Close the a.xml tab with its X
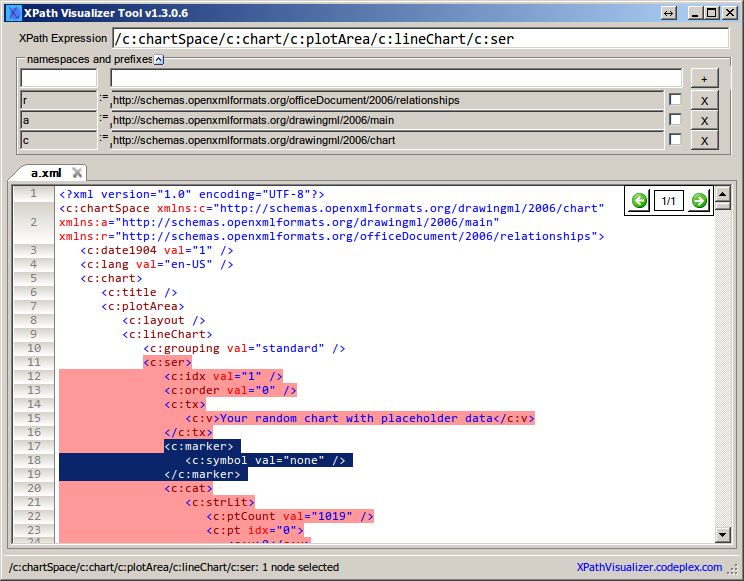 tap(77, 173)
